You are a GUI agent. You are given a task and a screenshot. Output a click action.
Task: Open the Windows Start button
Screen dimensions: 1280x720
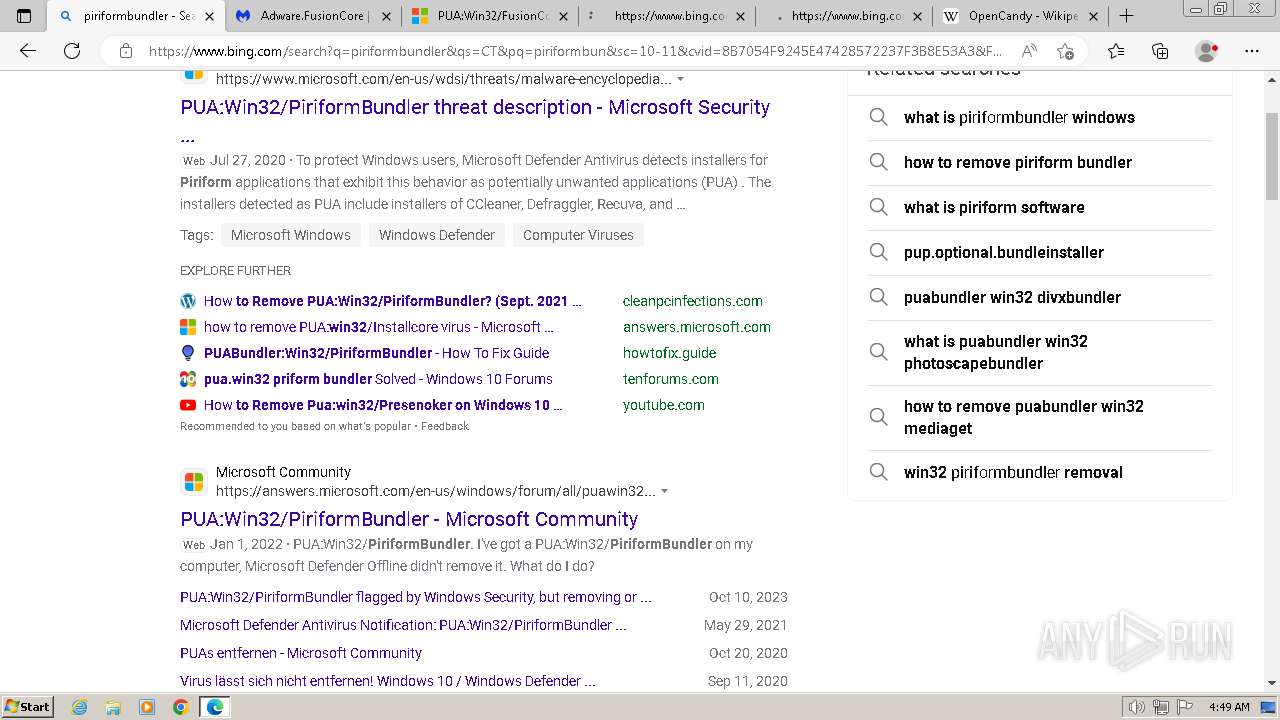pyautogui.click(x=27, y=706)
